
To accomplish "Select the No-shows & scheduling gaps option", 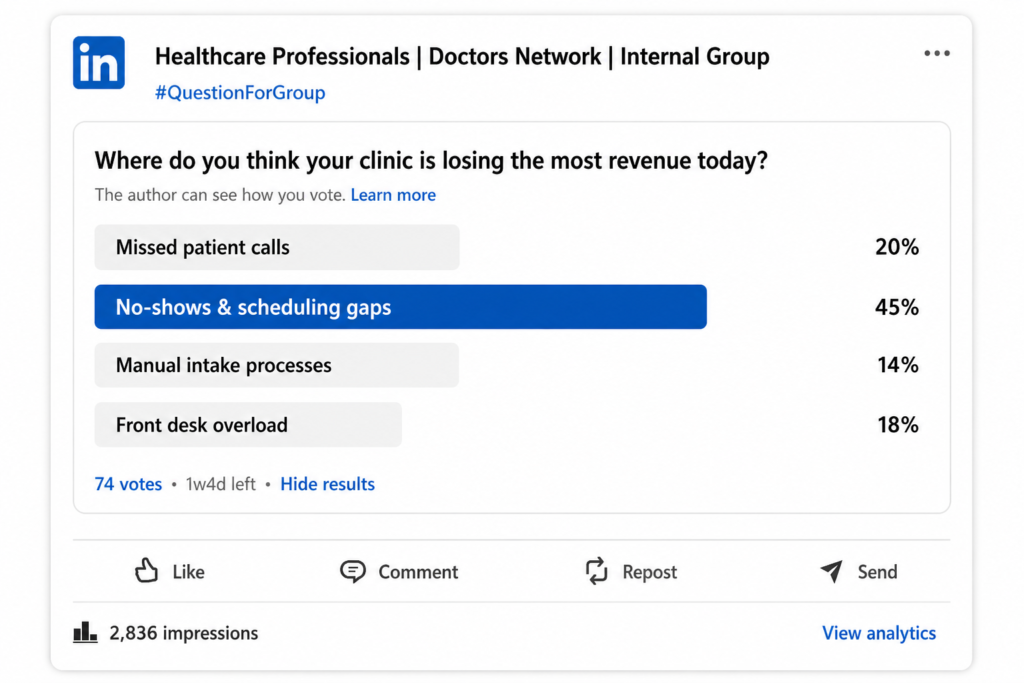I will coord(400,307).
